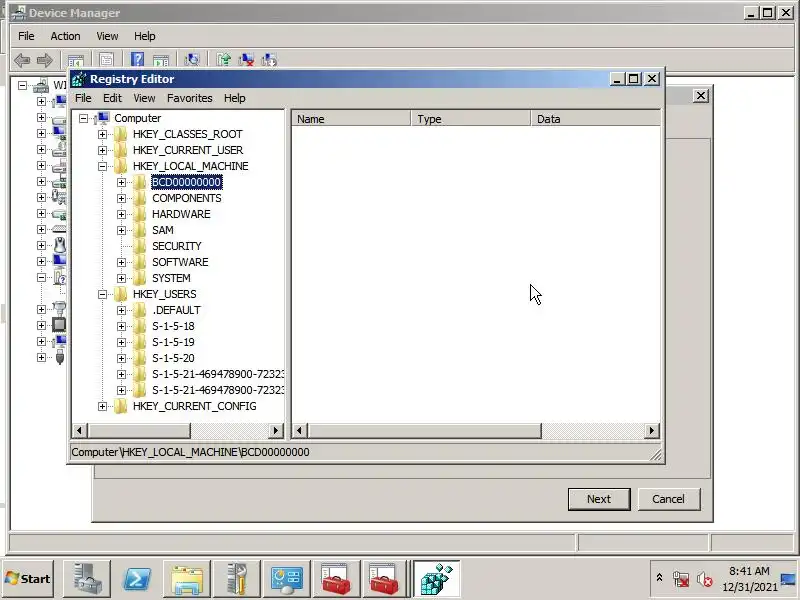
Task: Click the values pane horizontal scrollbar thumb
Action: pyautogui.click(x=424, y=431)
